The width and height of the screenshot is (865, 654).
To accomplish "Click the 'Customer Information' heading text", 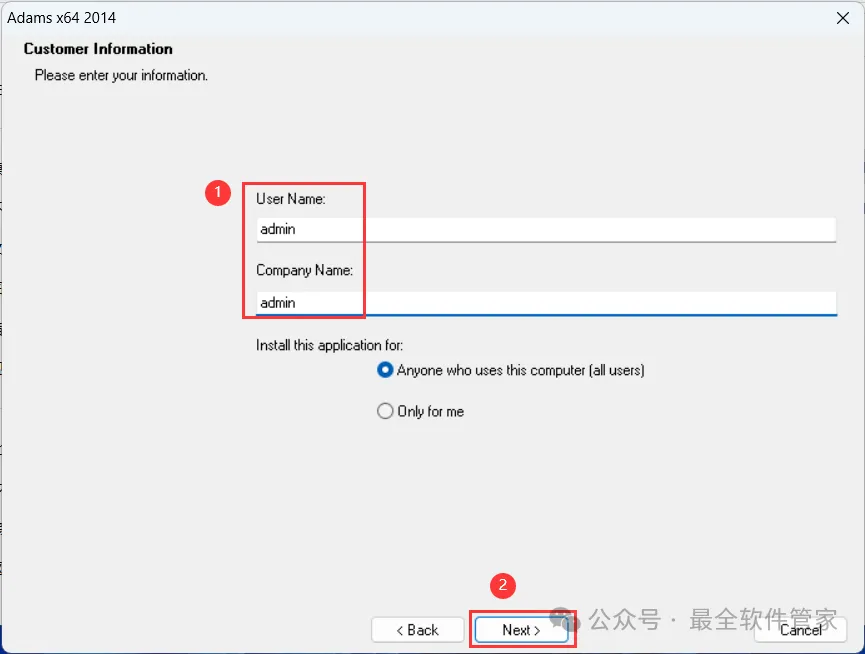I will click(98, 49).
